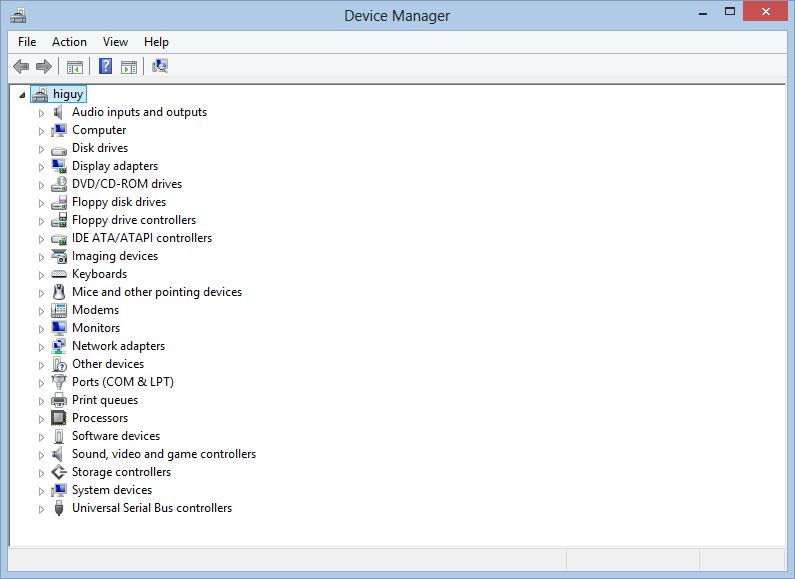Select Print queues label
795x579 pixels.
point(105,400)
